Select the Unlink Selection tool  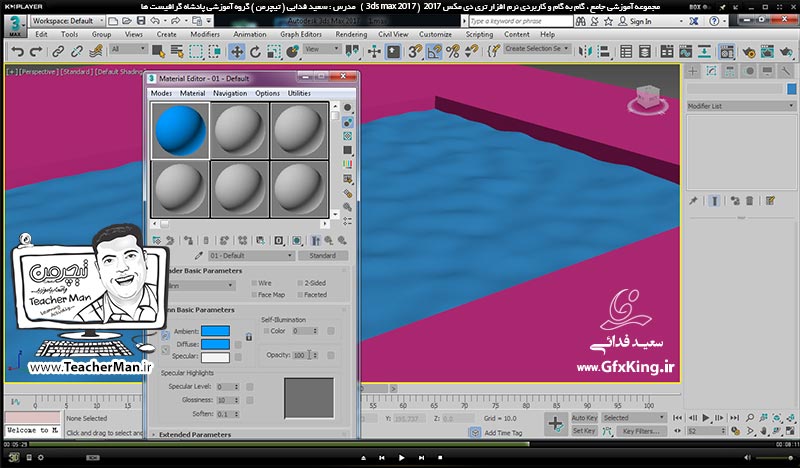[x=77, y=52]
